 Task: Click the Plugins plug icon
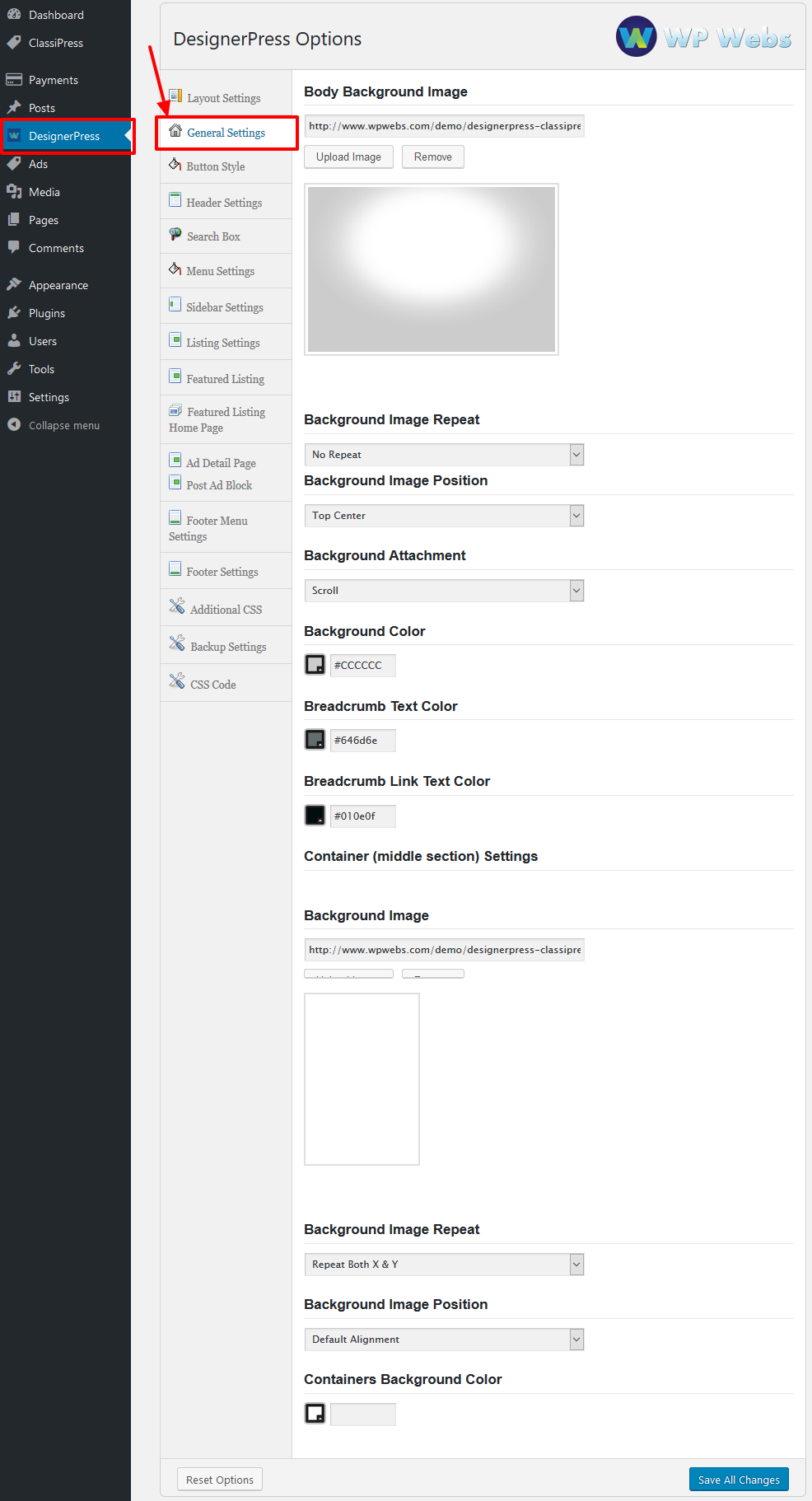click(x=14, y=312)
